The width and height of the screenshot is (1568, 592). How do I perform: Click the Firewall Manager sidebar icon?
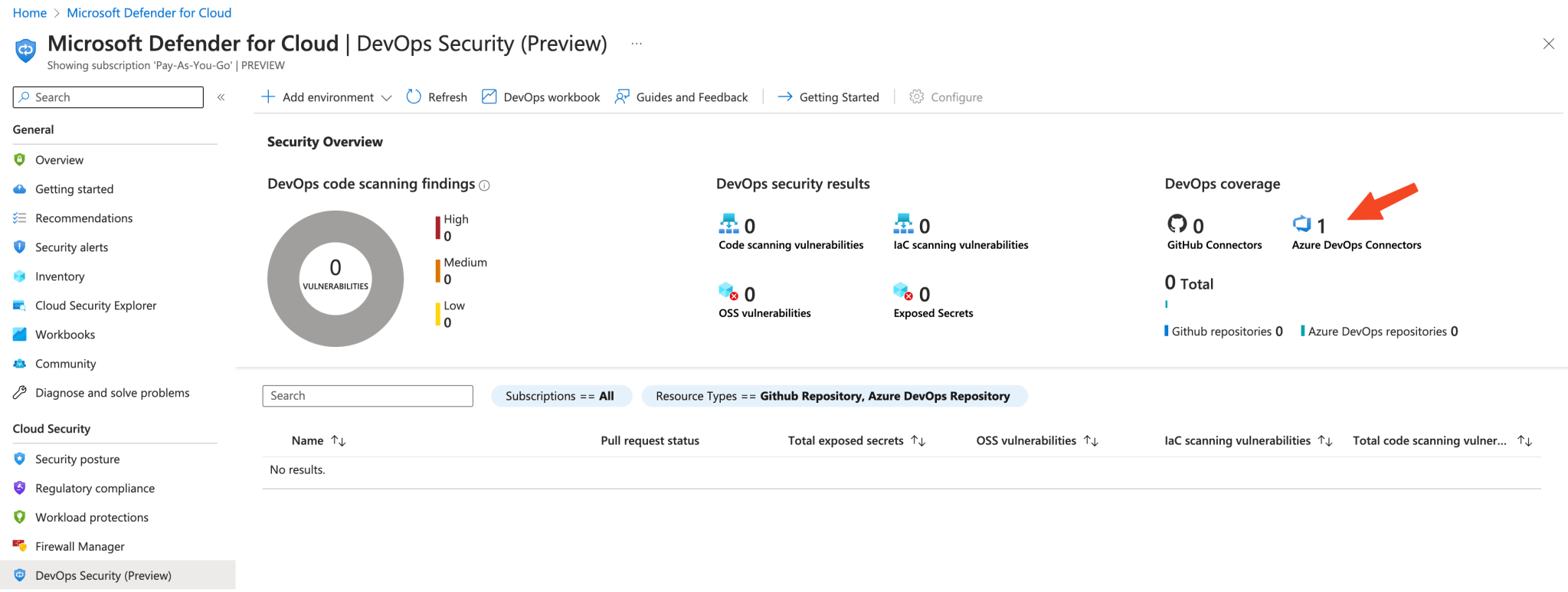coord(20,546)
